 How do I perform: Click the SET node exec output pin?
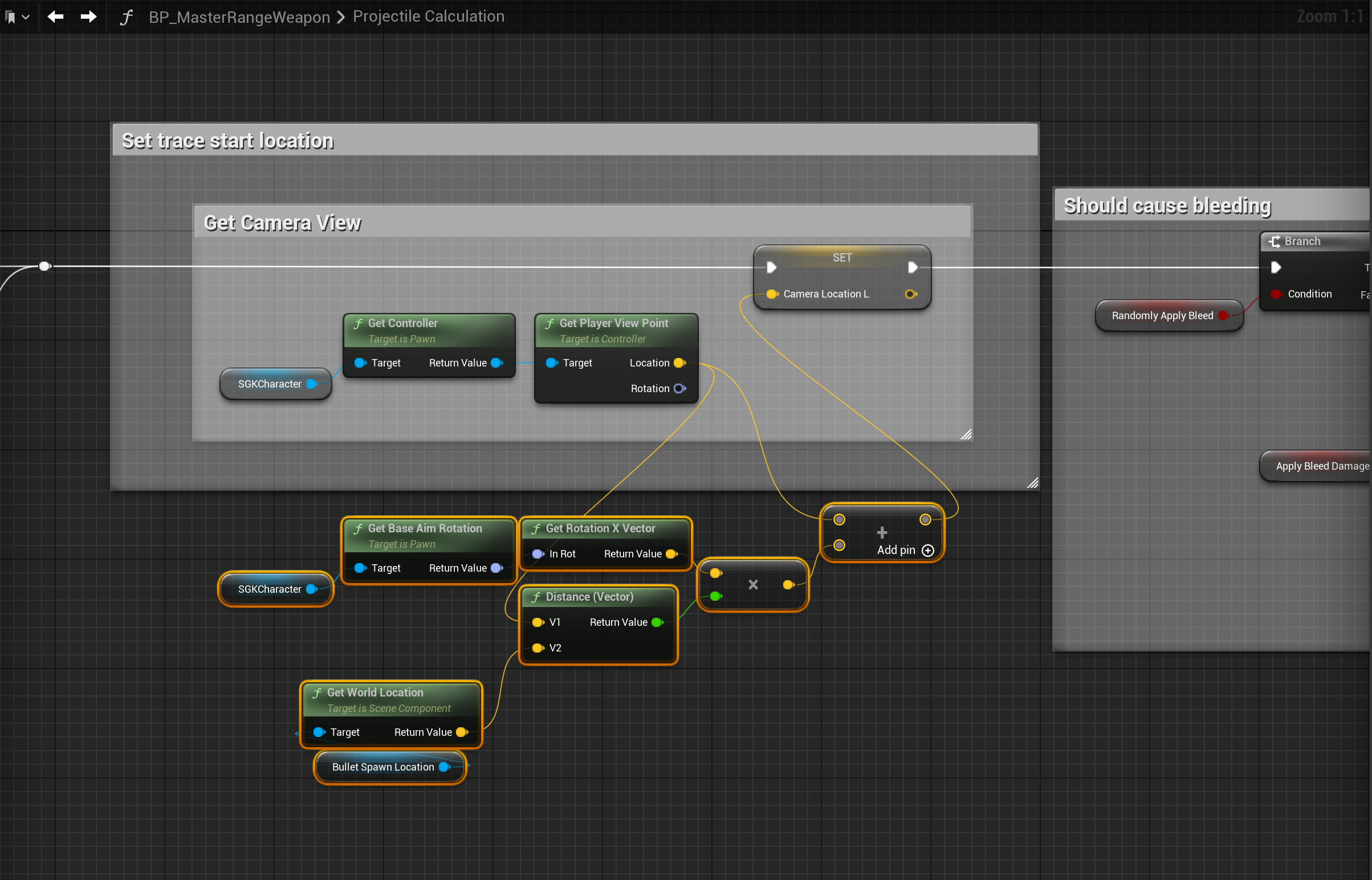tap(913, 267)
